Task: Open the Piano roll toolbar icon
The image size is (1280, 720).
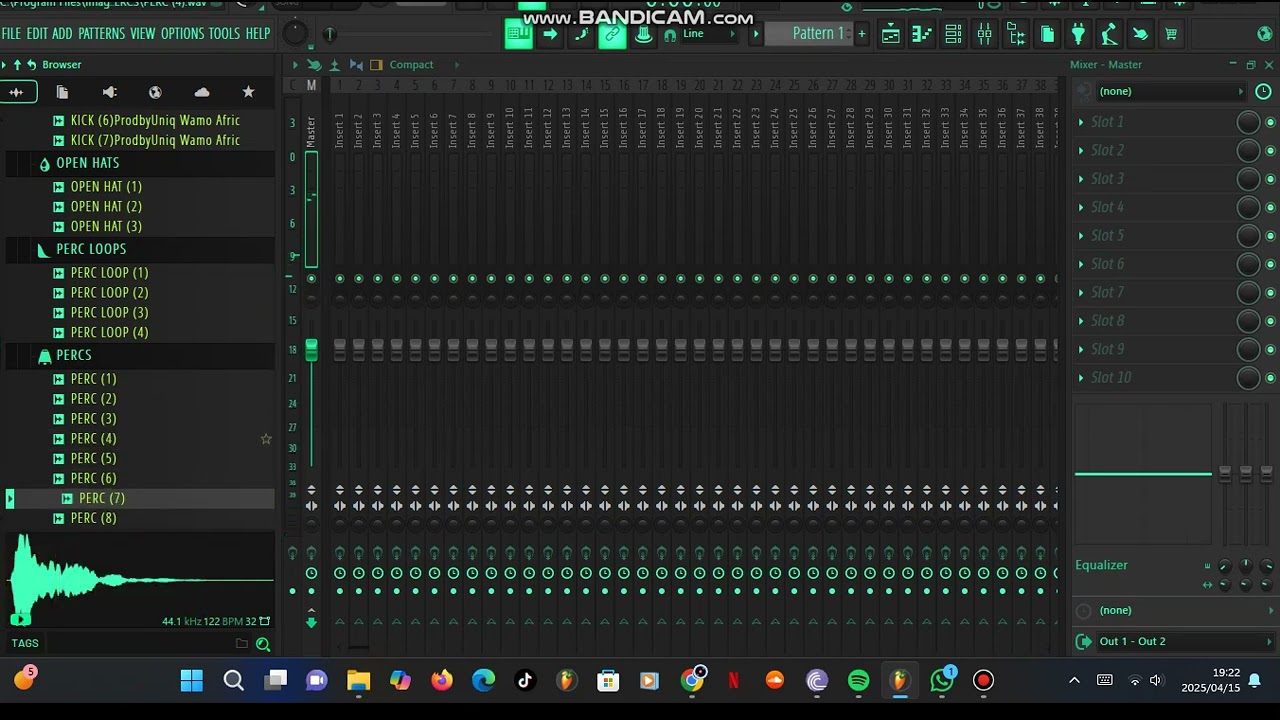Action: coord(921,35)
